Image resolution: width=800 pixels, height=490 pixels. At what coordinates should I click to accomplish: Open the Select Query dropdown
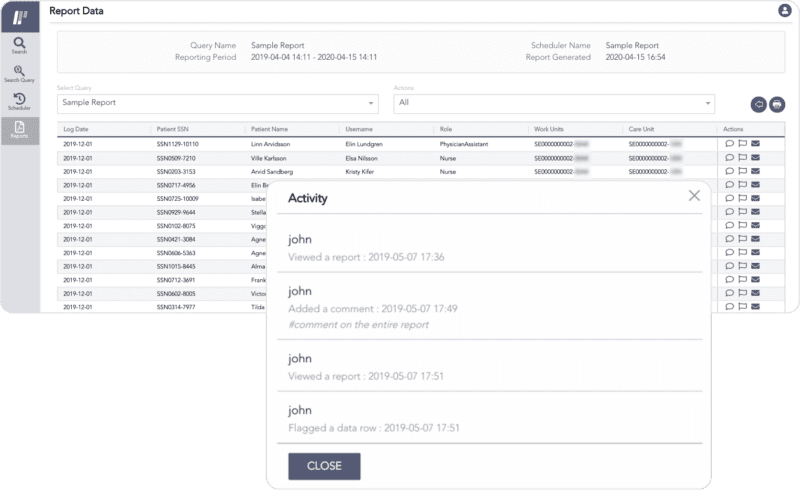[x=218, y=103]
